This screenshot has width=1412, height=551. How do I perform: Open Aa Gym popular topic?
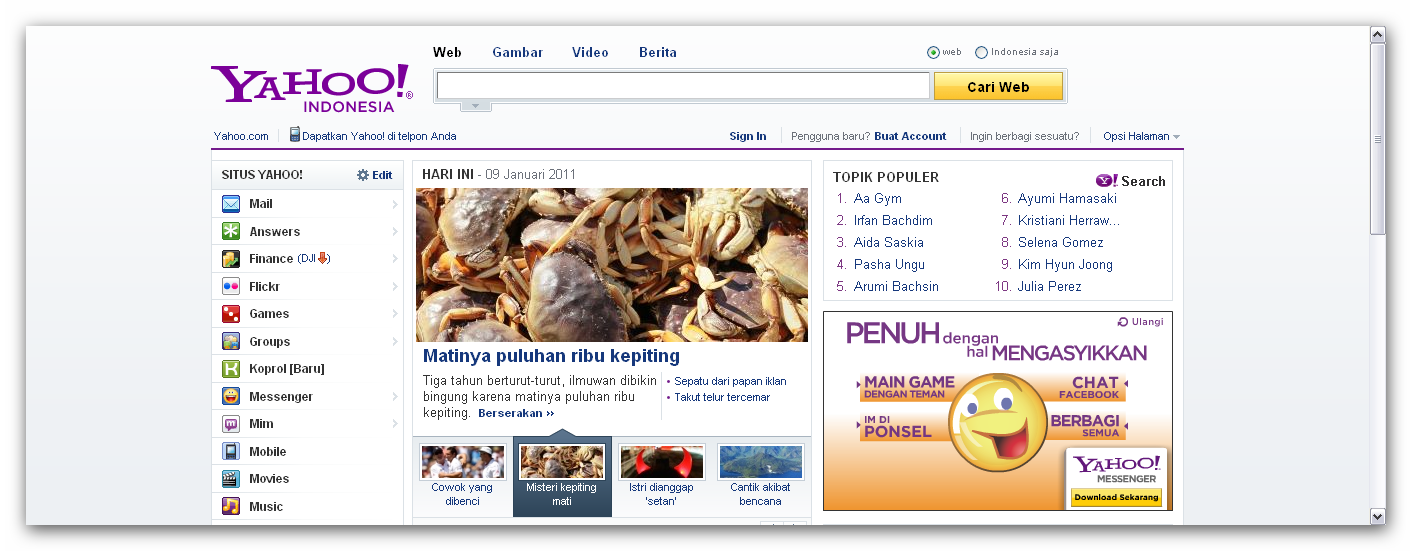878,199
